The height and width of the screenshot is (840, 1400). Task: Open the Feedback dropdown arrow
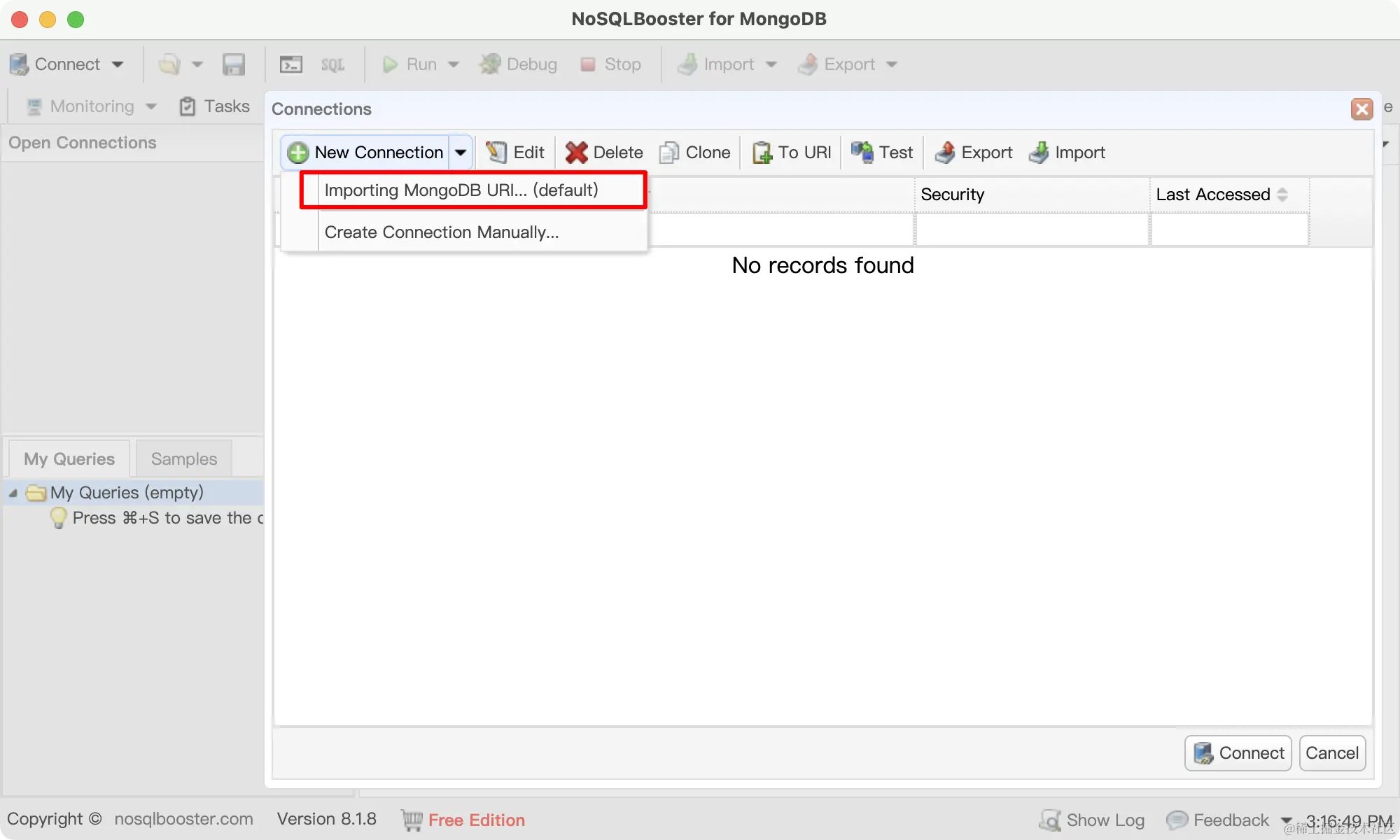click(x=1286, y=820)
